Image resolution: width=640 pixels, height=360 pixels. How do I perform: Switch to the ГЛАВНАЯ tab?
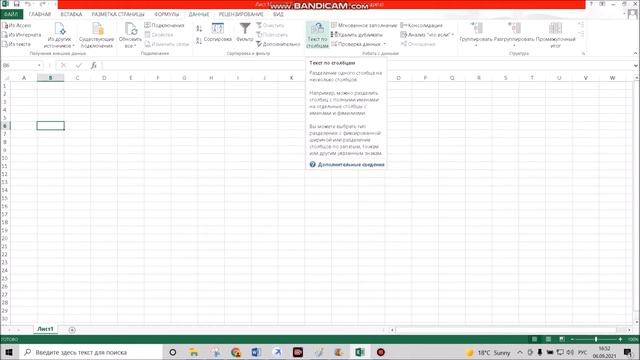pos(40,14)
